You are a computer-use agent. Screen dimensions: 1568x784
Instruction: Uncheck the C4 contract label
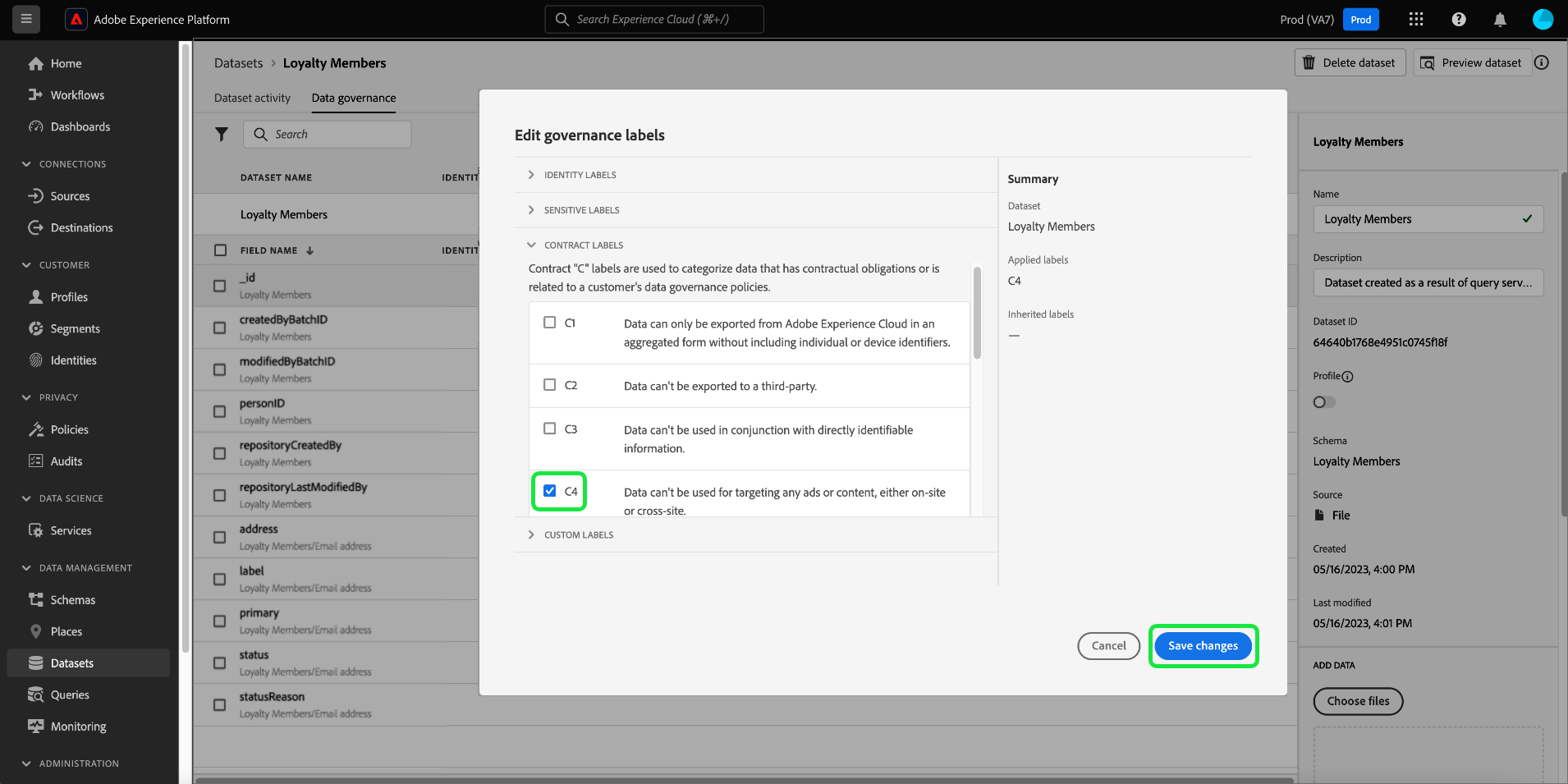tap(550, 491)
